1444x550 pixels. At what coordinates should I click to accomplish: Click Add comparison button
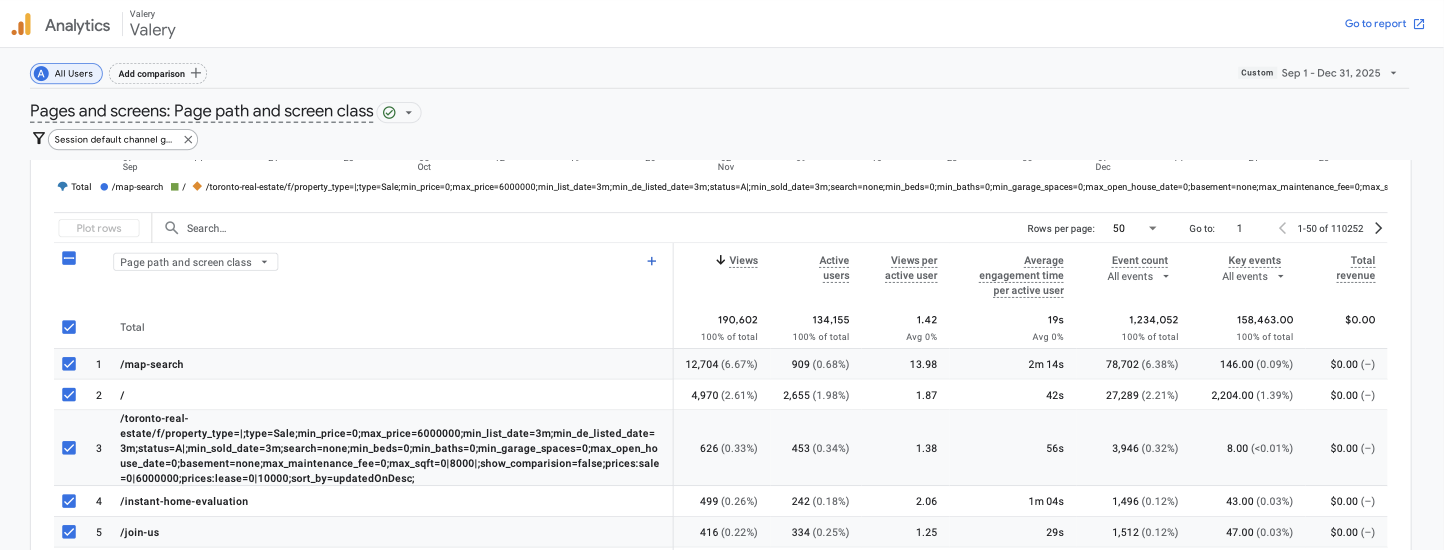coord(158,73)
